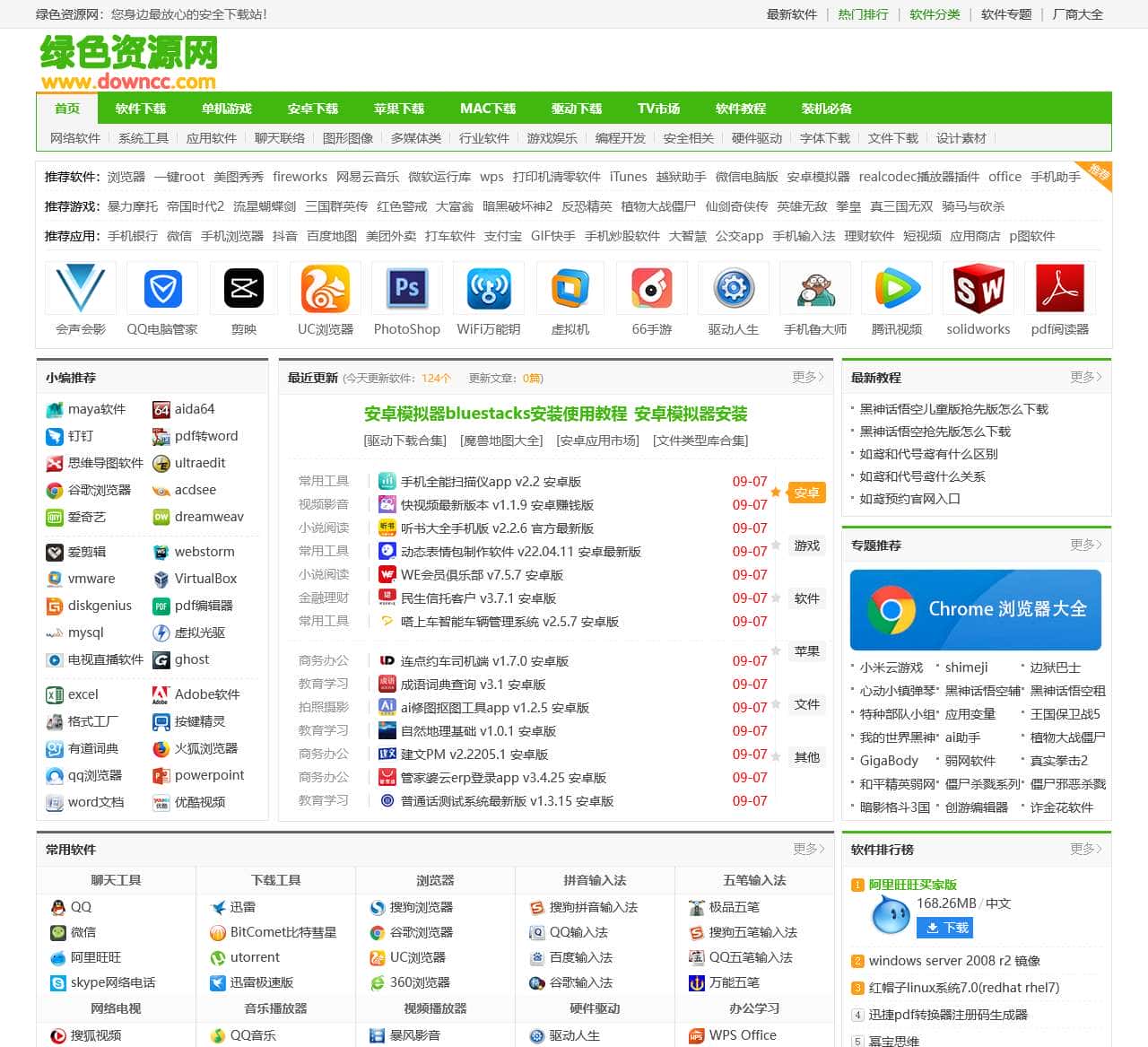This screenshot has width=1148, height=1047.
Task: Click the VirtualBox cube icon
Action: [161, 580]
